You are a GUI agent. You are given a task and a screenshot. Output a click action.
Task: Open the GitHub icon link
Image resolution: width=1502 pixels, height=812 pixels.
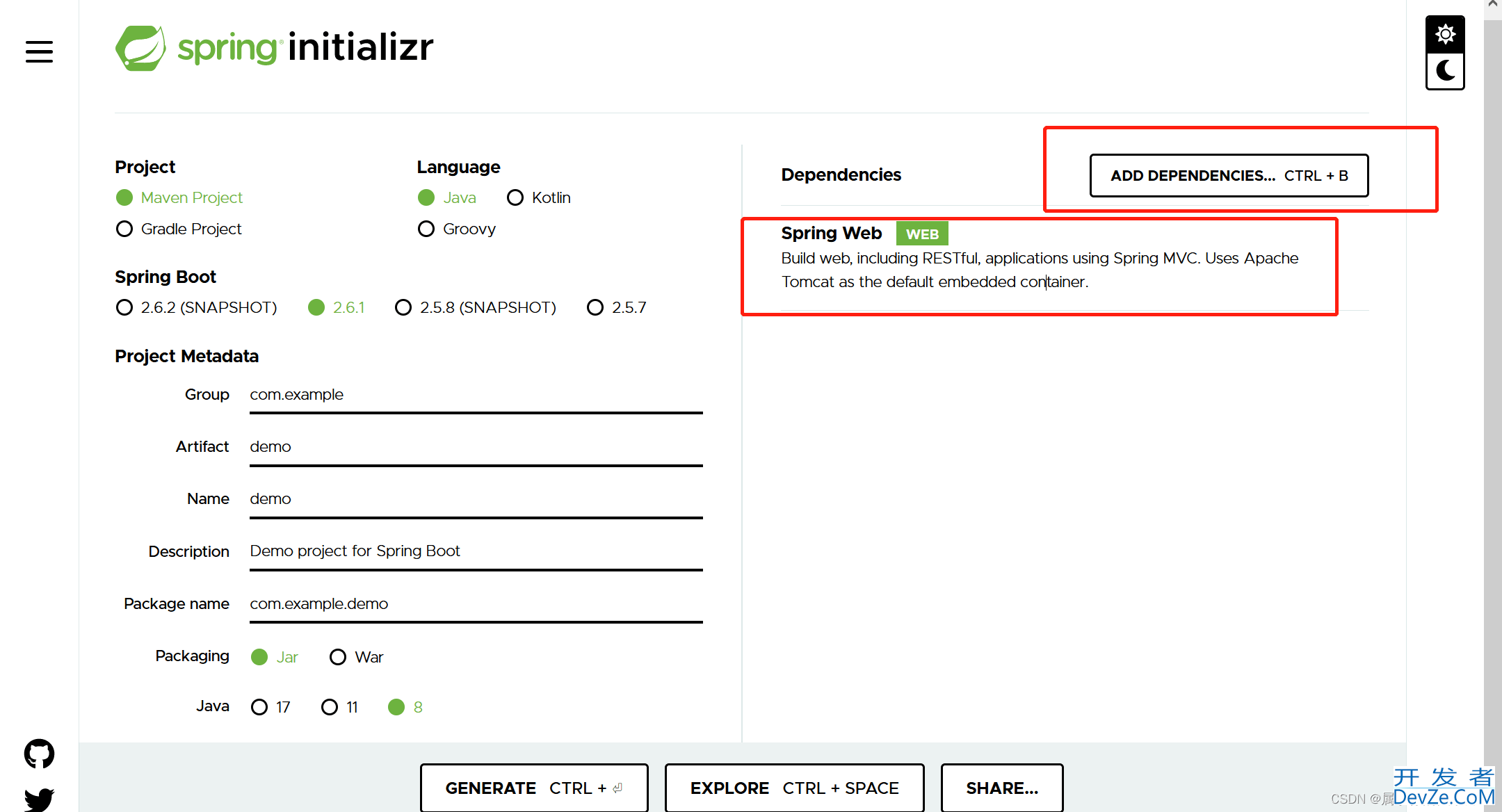pyautogui.click(x=39, y=754)
